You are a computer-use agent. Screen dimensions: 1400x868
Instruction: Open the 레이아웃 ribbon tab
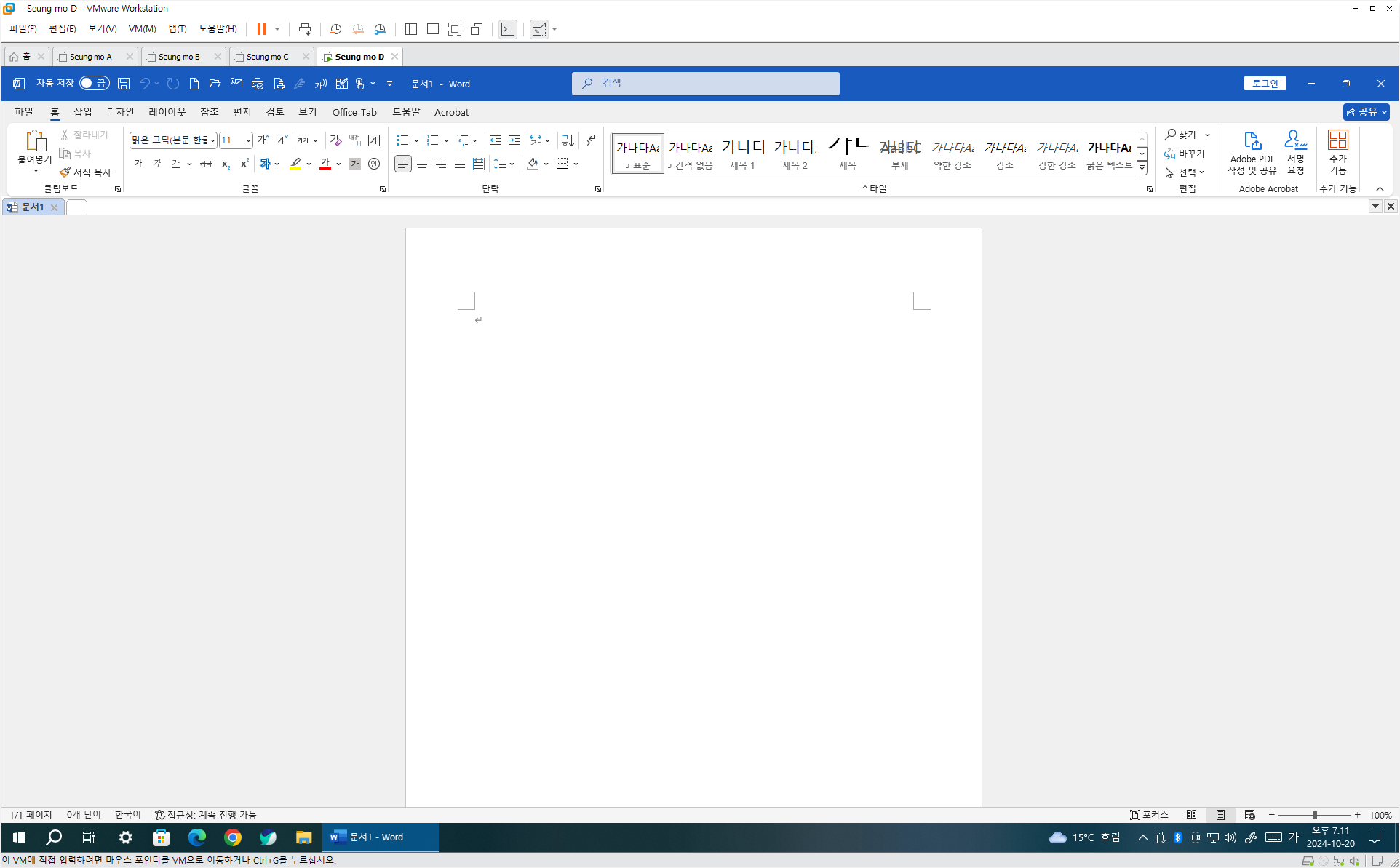coord(167,112)
